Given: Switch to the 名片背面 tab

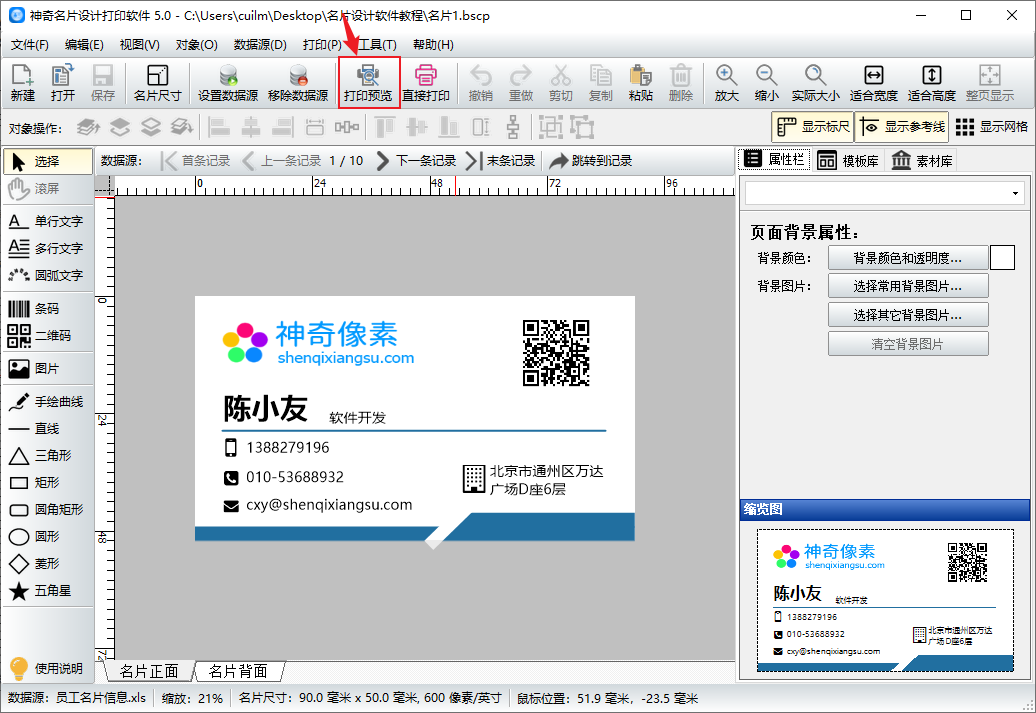Looking at the screenshot, I should [239, 671].
